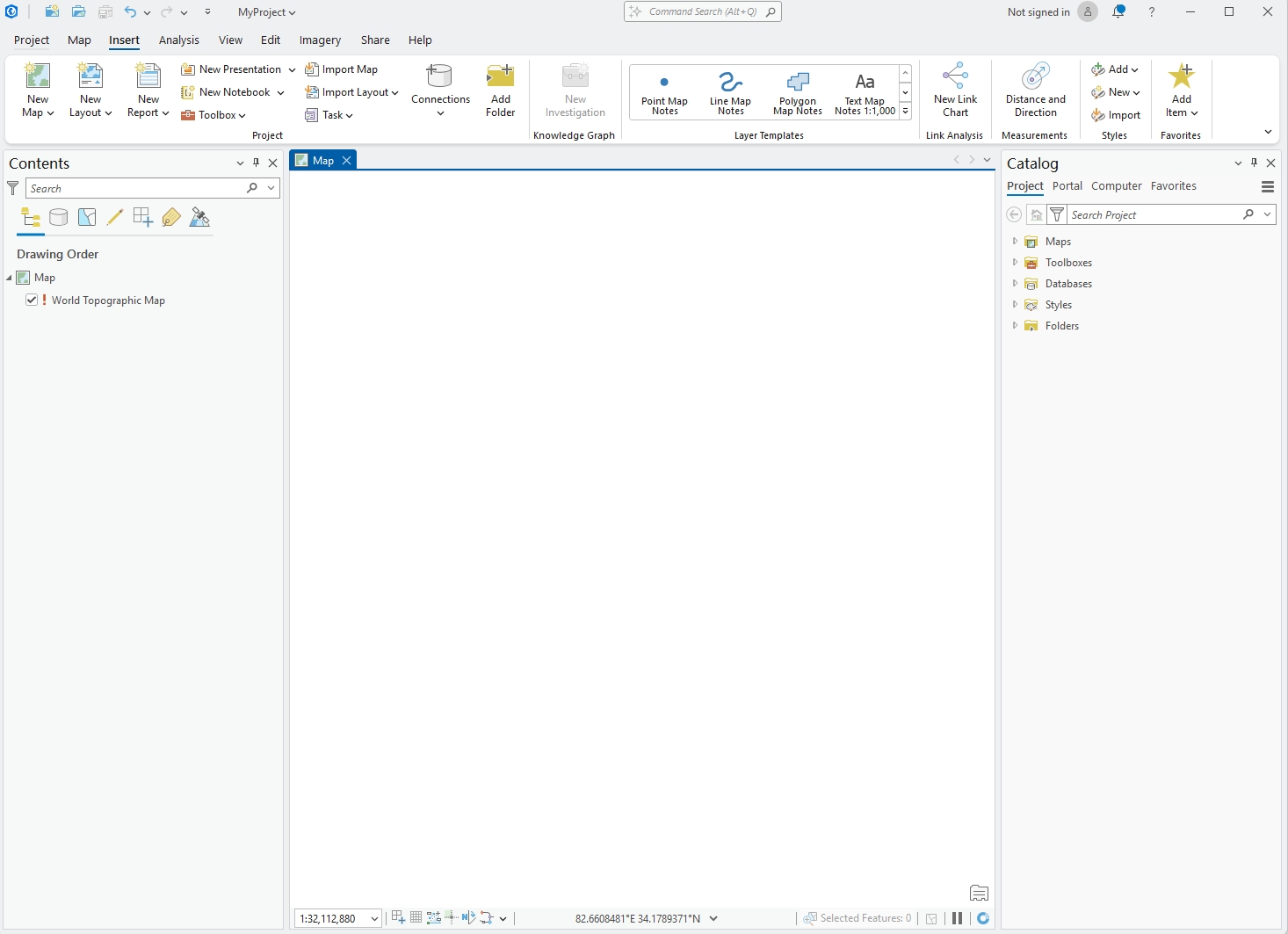Viewport: 1288px width, 934px height.
Task: Click the Not signed in link
Action: (1038, 12)
